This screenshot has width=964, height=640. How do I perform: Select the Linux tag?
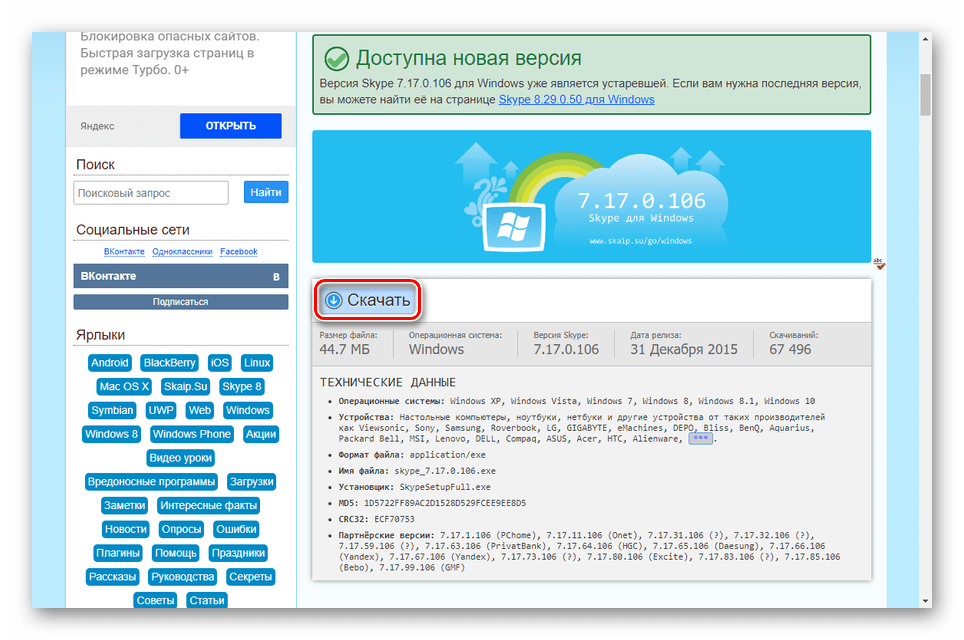(x=257, y=363)
